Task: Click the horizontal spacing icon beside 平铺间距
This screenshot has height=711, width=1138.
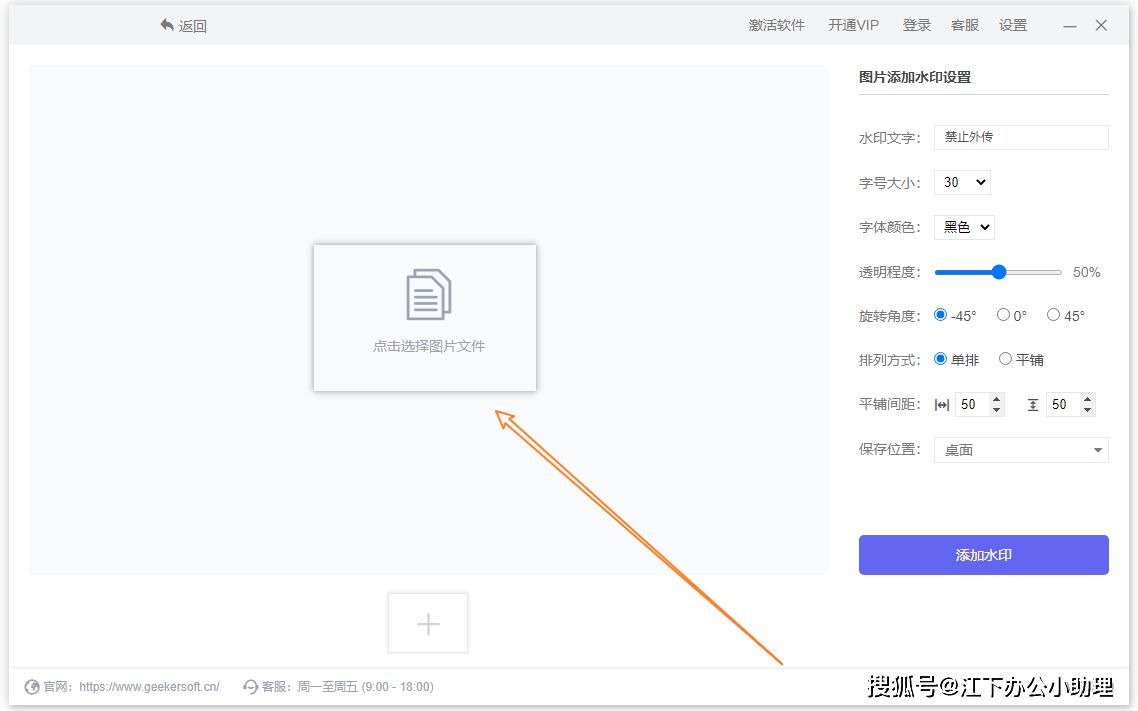Action: (x=940, y=404)
